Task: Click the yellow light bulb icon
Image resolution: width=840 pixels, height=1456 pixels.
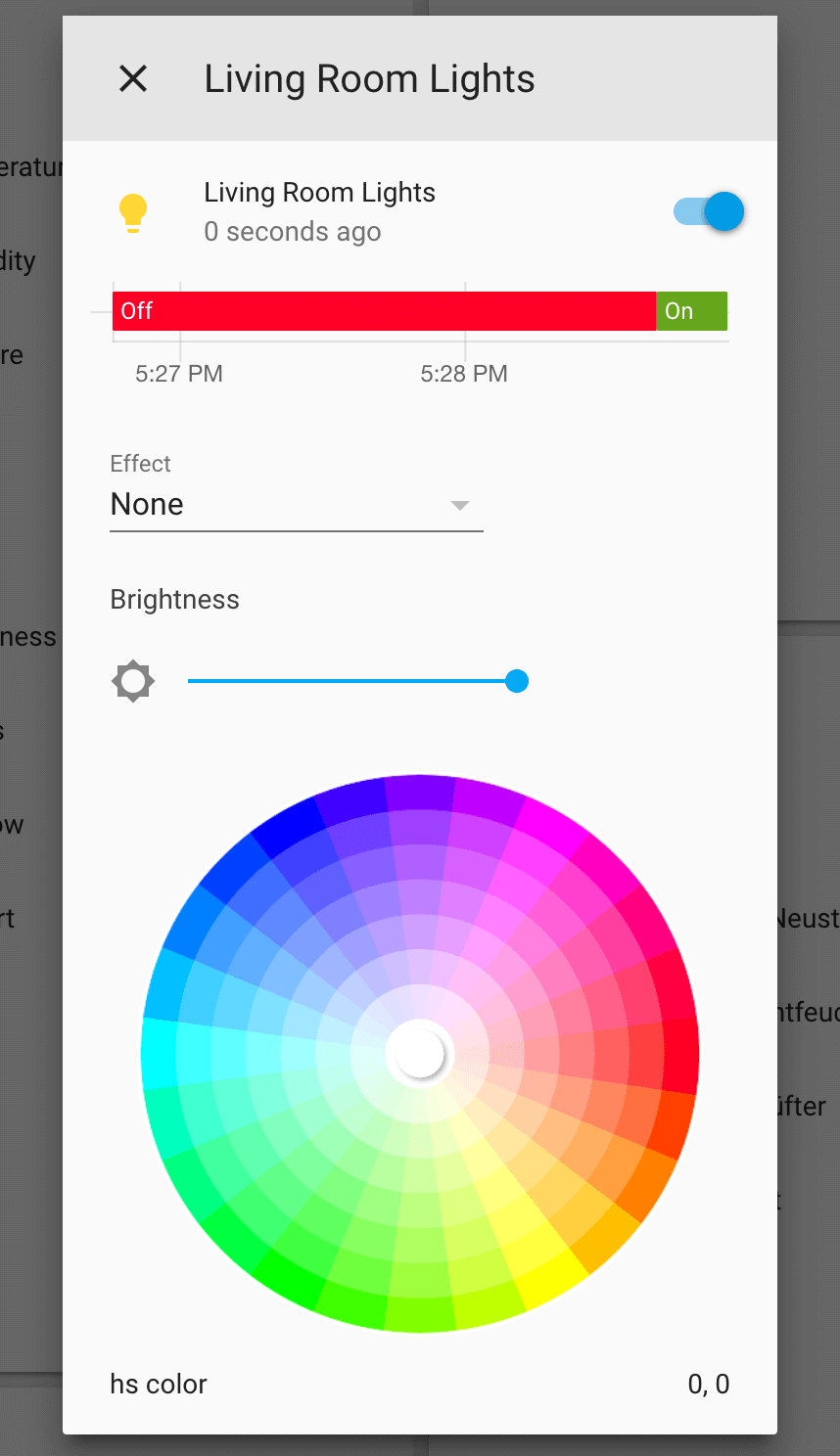Action: 133,211
